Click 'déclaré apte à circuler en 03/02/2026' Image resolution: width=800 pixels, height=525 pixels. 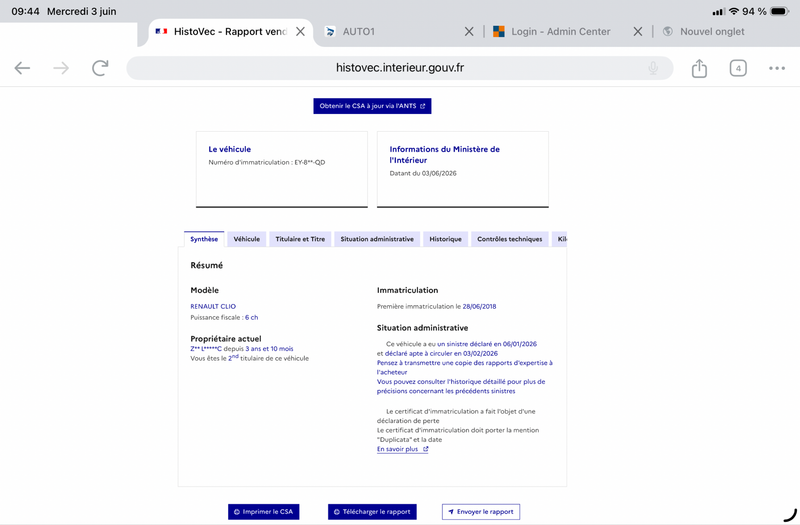pyautogui.click(x=441, y=354)
